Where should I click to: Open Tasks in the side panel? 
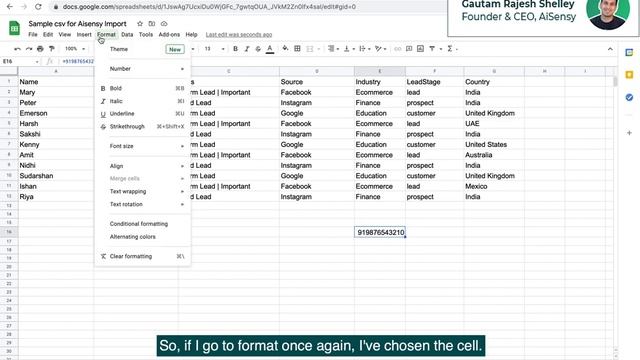(629, 97)
